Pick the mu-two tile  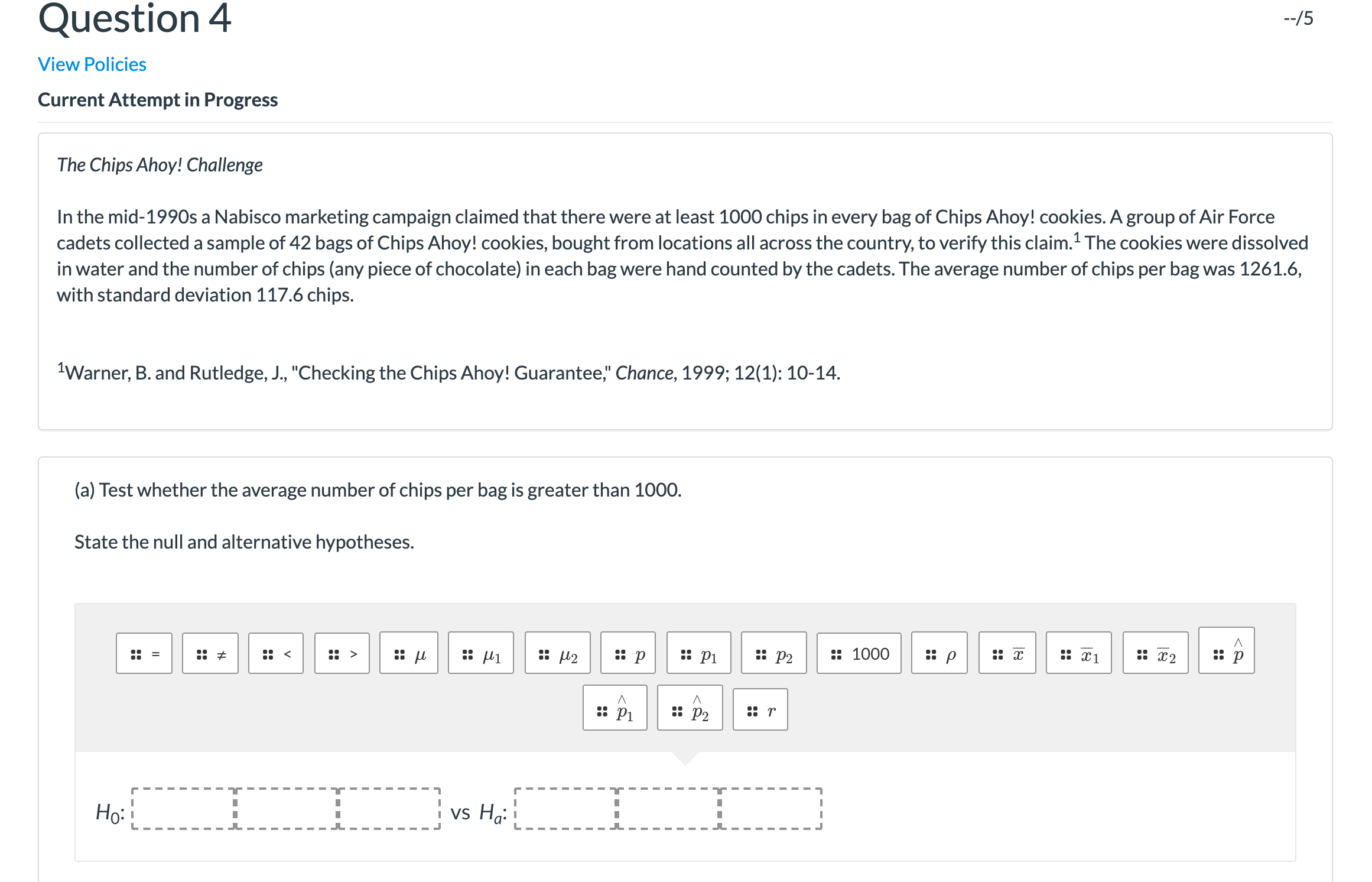[x=558, y=653]
